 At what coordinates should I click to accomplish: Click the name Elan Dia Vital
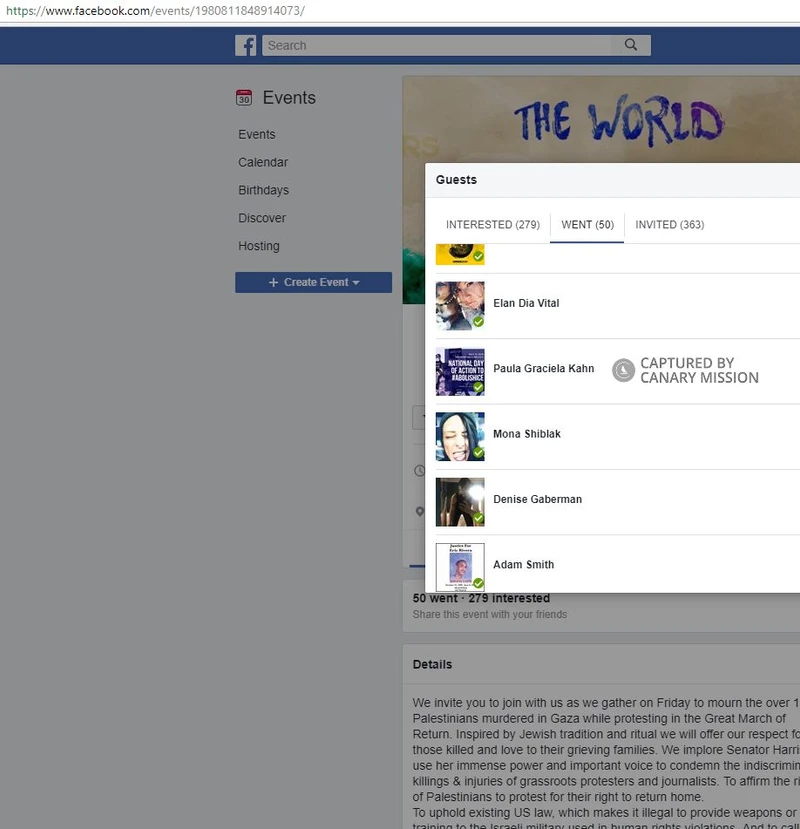(526, 303)
